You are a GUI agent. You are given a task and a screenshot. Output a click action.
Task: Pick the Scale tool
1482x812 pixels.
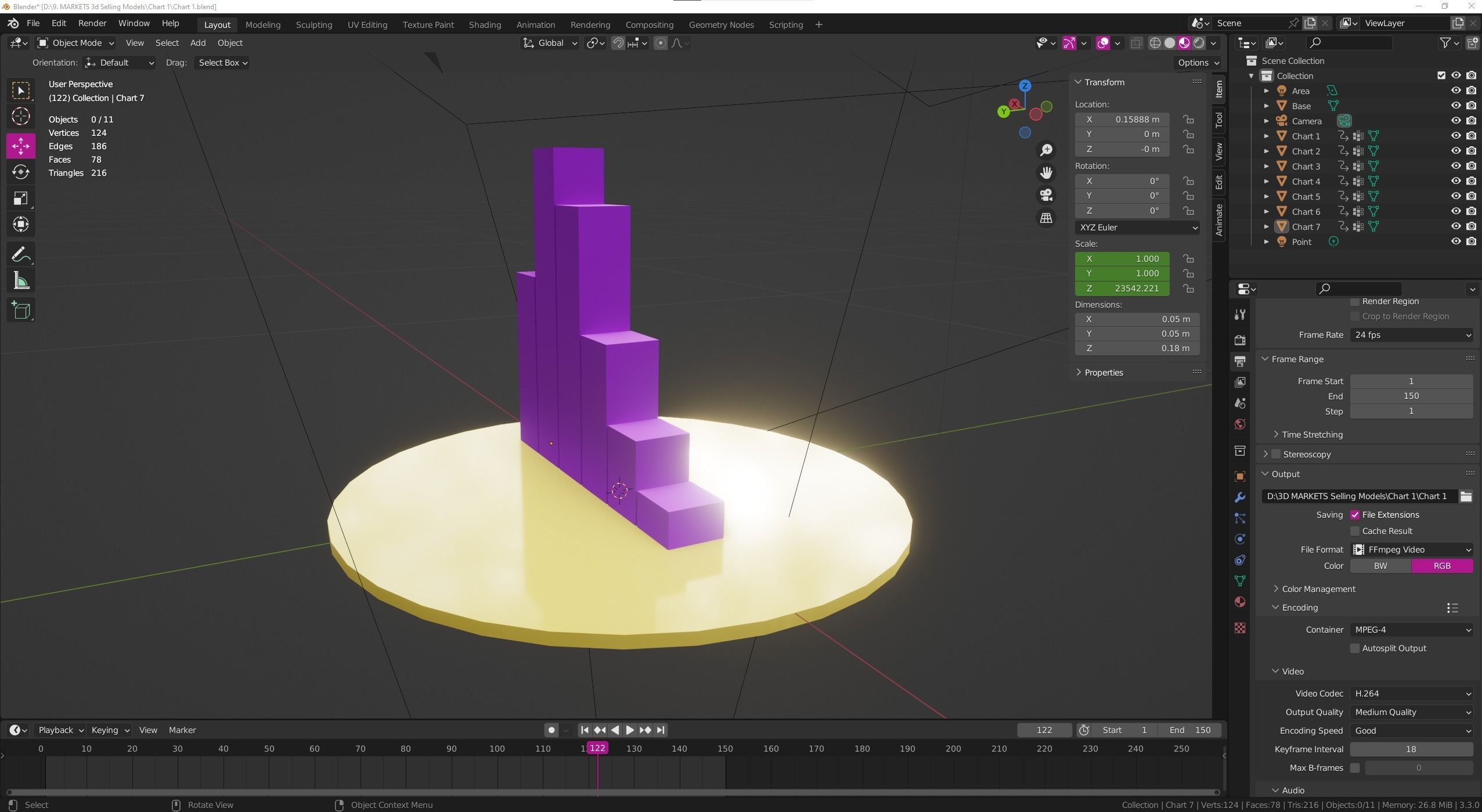[x=21, y=199]
